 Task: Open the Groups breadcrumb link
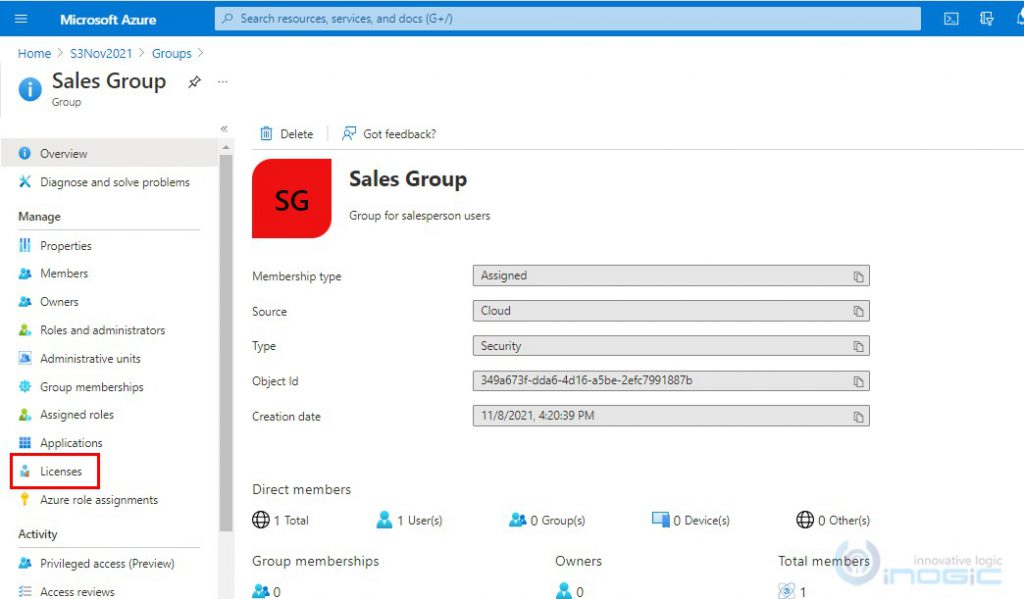pyautogui.click(x=171, y=53)
